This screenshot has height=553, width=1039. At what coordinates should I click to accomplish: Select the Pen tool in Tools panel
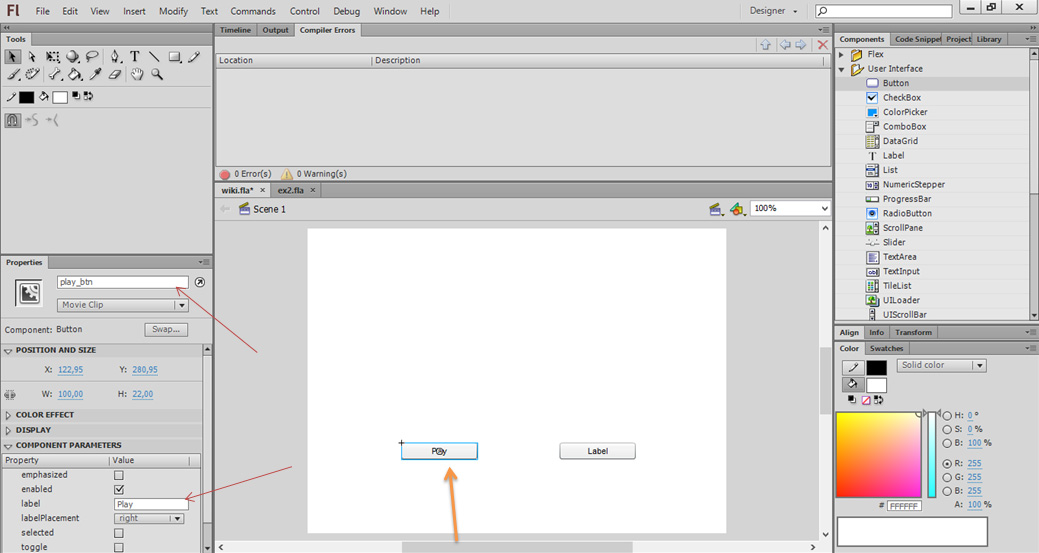115,57
